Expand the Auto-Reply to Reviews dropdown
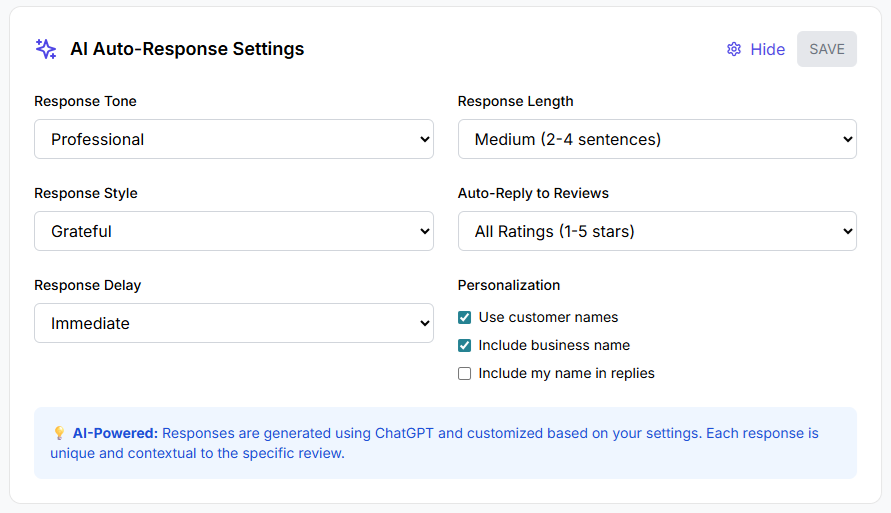 [x=656, y=231]
